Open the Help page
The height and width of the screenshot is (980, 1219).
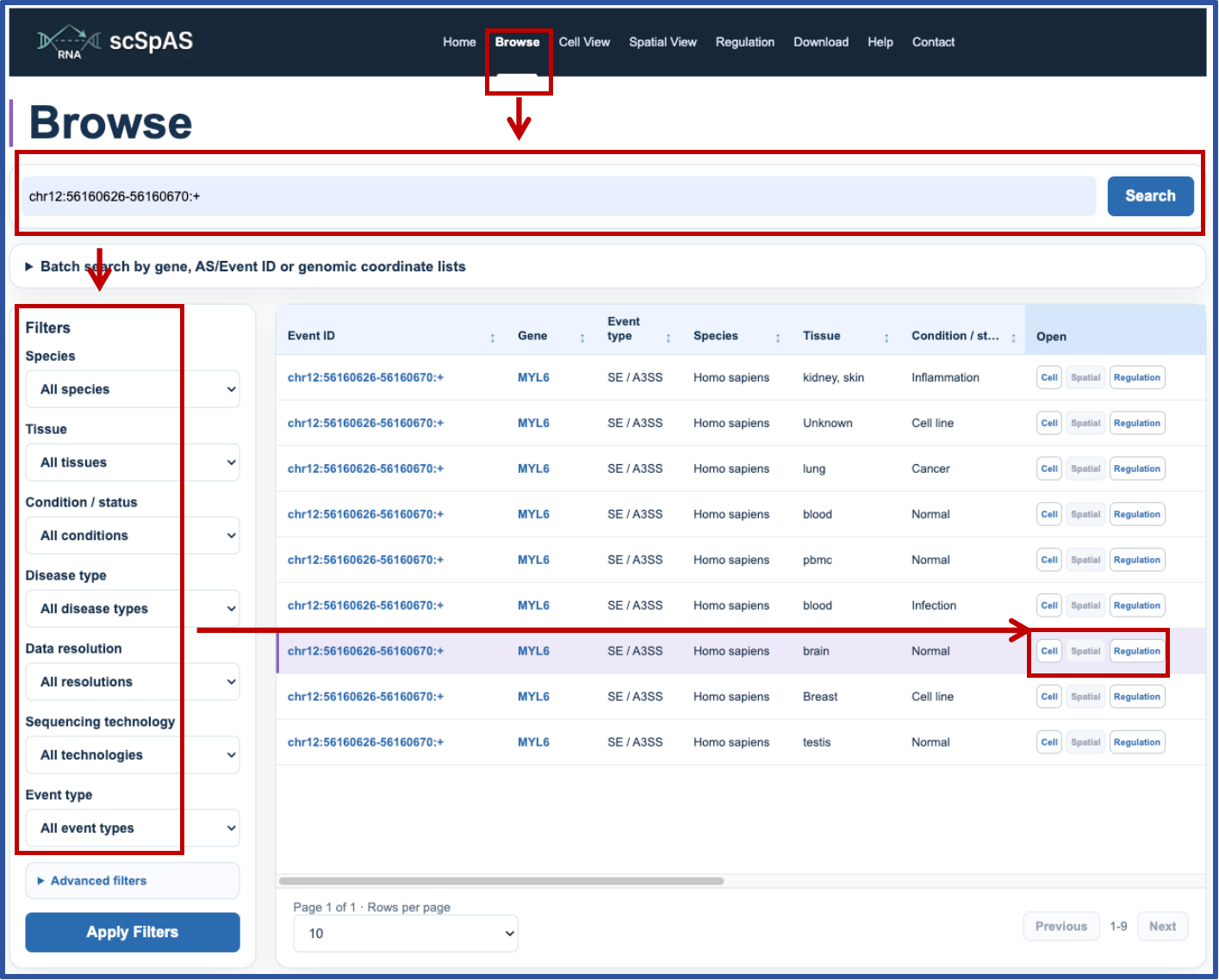pyautogui.click(x=880, y=42)
